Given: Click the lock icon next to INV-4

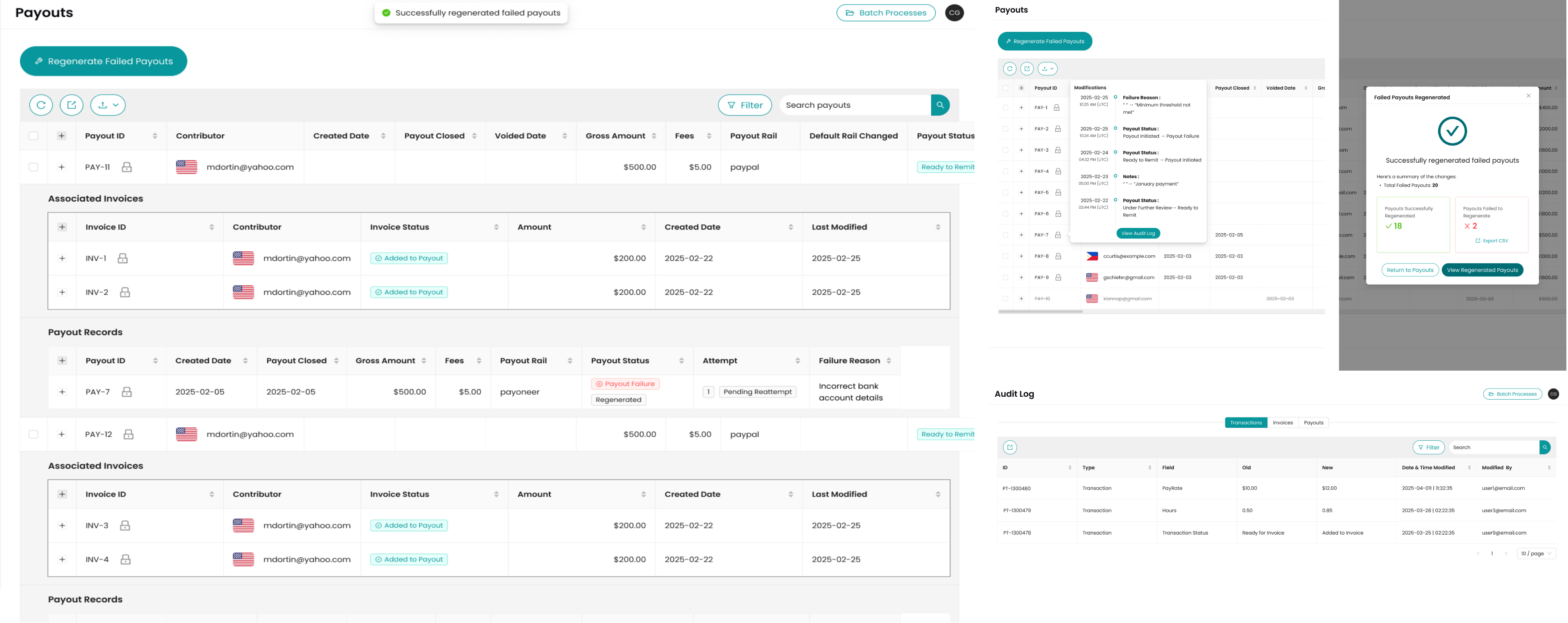Looking at the screenshot, I should coord(125,560).
